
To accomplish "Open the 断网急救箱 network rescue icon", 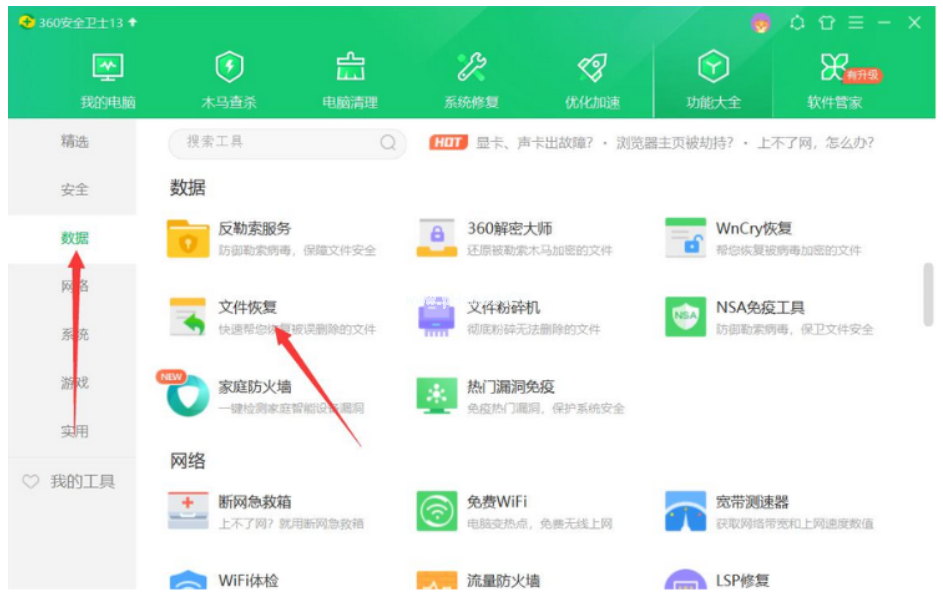I will point(187,511).
